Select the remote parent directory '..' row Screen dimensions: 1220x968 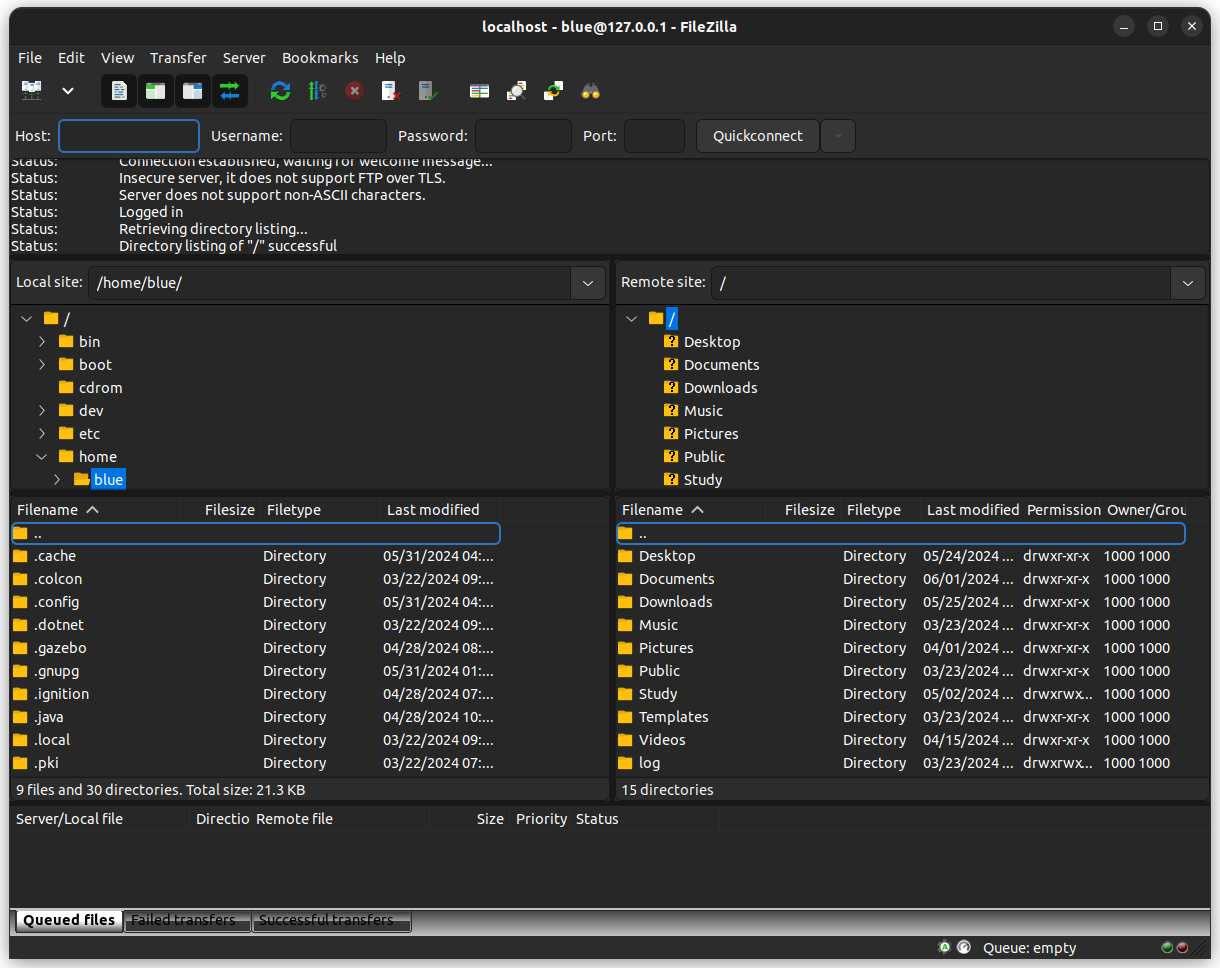(900, 533)
